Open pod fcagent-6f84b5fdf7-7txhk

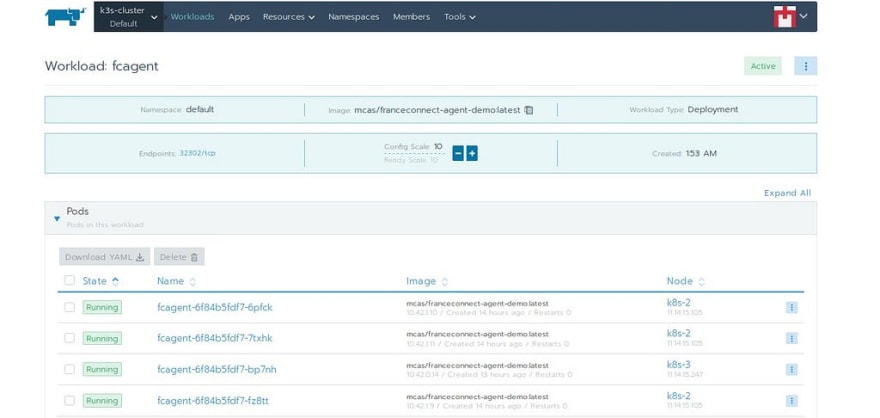point(215,338)
